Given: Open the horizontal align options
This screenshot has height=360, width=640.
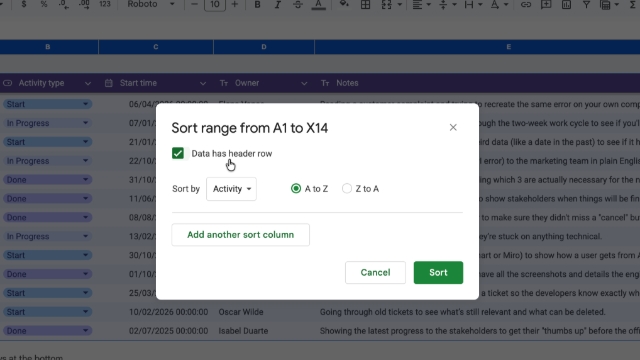Looking at the screenshot, I should tap(421, 4).
